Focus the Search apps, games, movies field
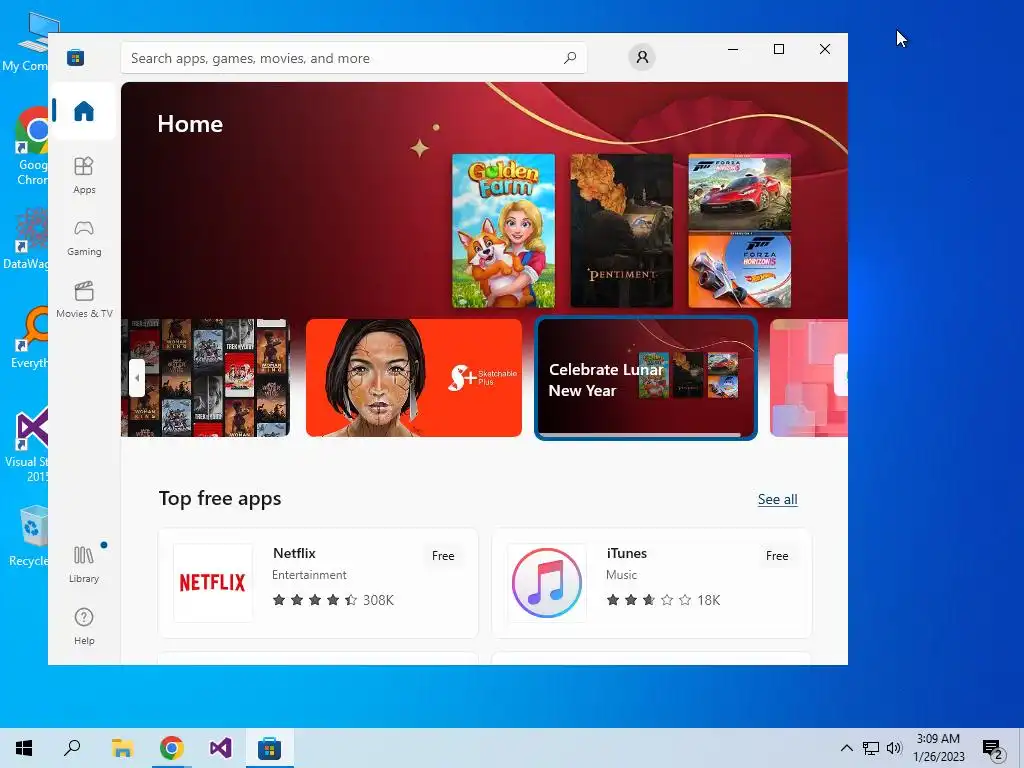 (353, 57)
